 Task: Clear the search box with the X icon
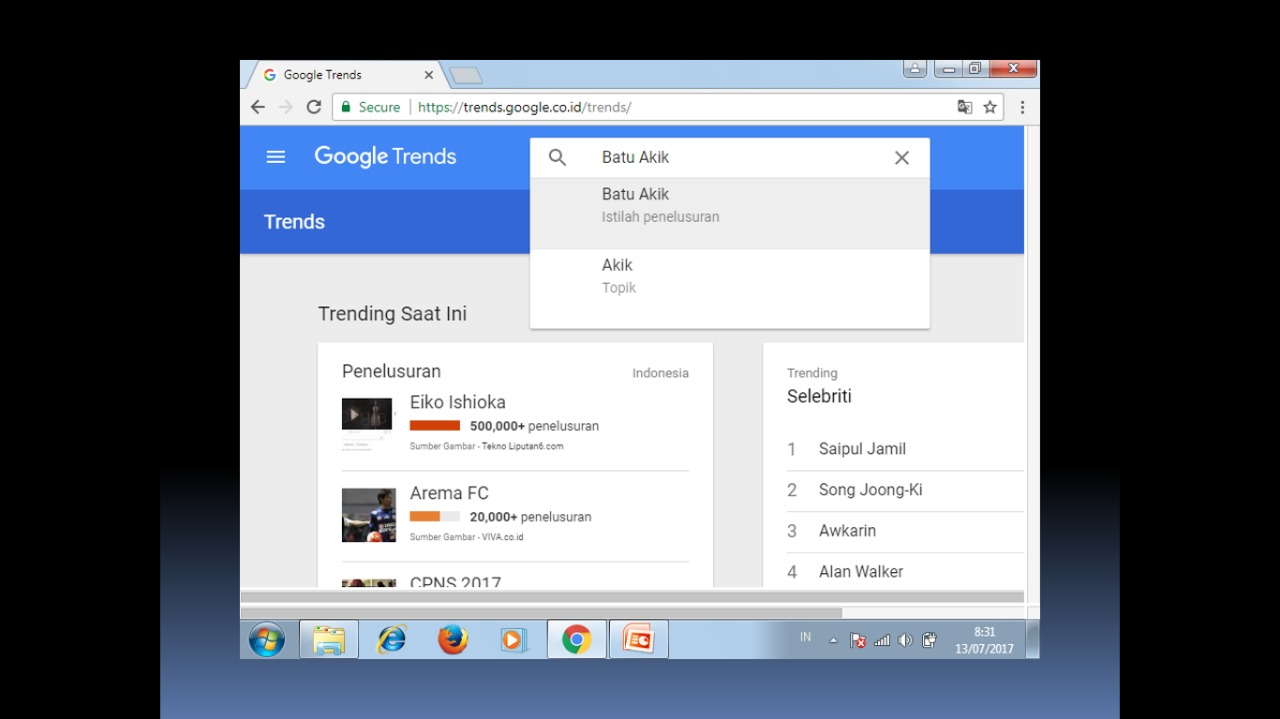pos(902,157)
